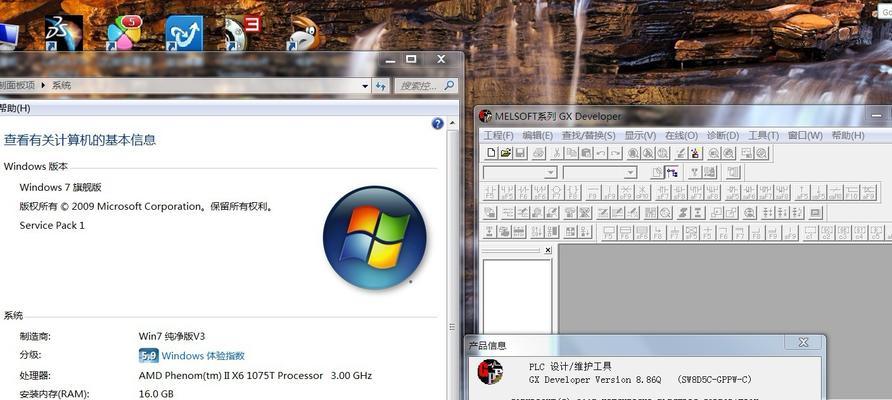
Task: Click the caF10 invert result icon
Action: [x=835, y=192]
